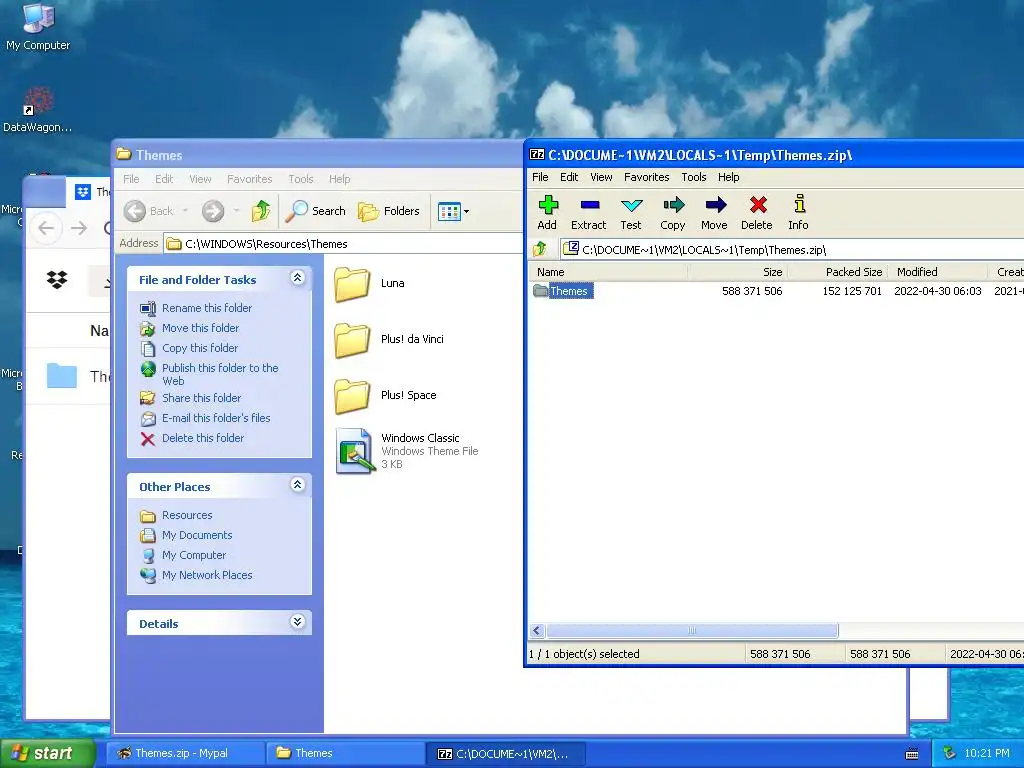Image resolution: width=1024 pixels, height=768 pixels.
Task: Open the File menu in 7-Zip
Action: click(x=540, y=177)
